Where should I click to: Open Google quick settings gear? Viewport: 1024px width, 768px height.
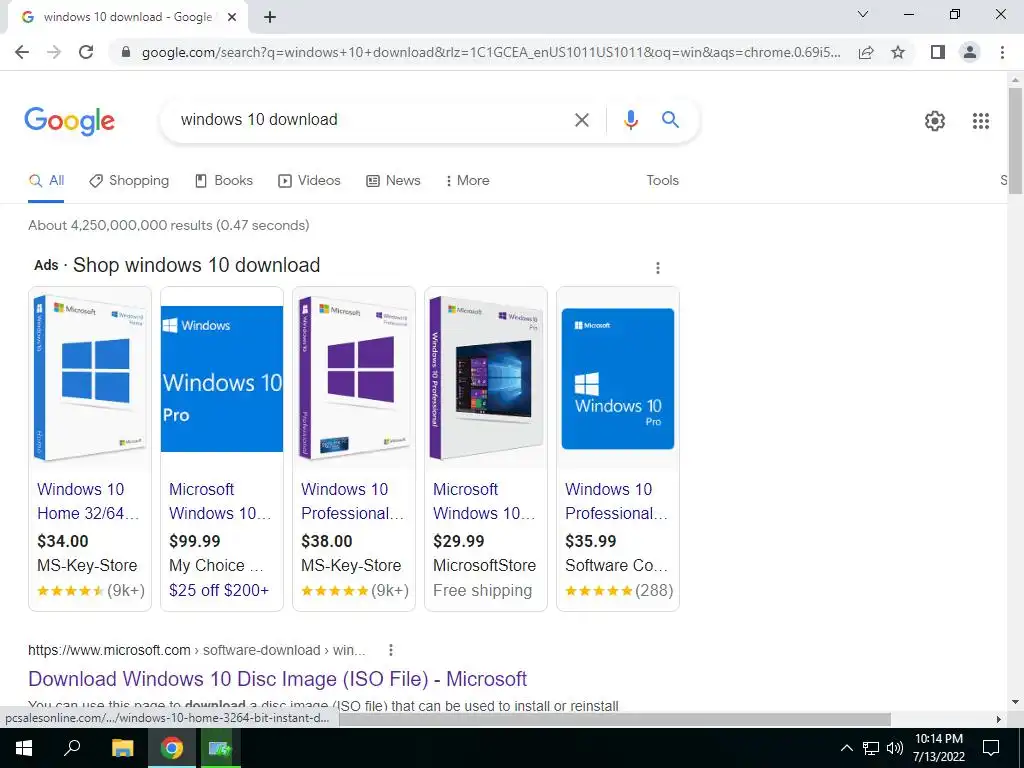[x=935, y=121]
